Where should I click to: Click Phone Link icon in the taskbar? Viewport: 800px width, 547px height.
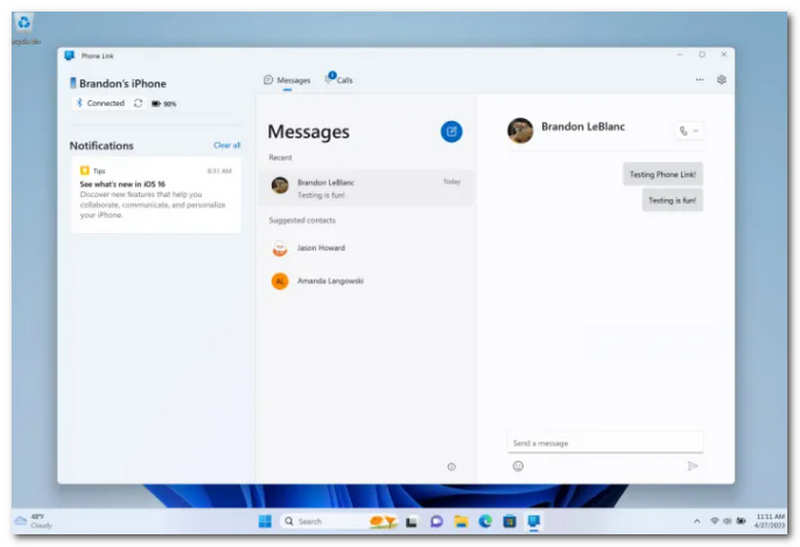pos(534,521)
